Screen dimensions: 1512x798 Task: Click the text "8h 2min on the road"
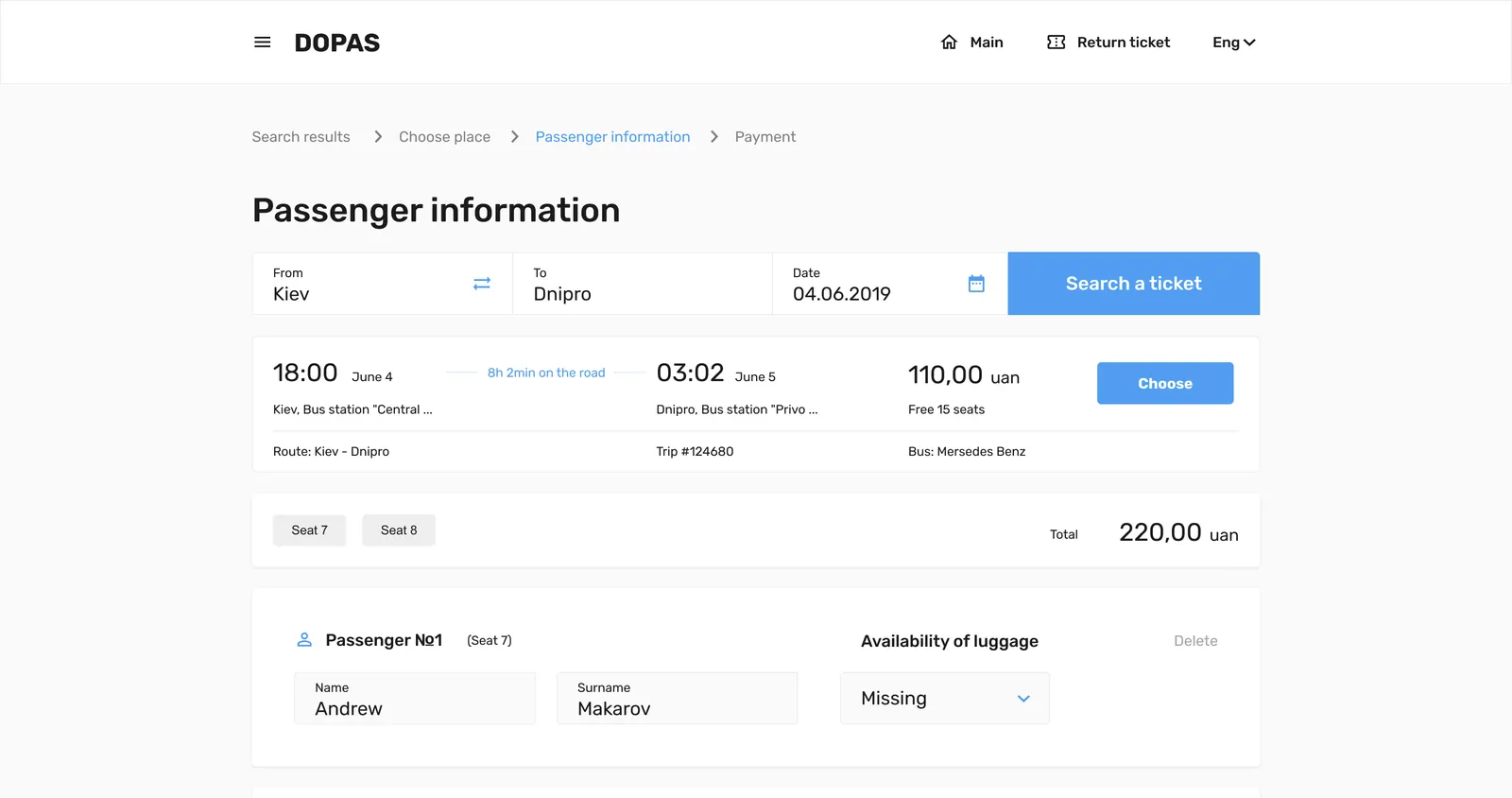tap(546, 373)
